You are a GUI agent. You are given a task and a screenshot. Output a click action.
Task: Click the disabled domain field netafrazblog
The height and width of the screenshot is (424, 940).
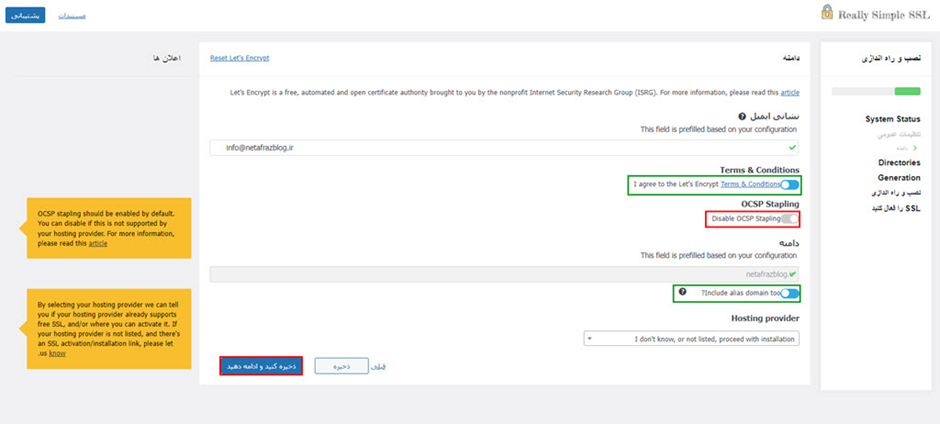pyautogui.click(x=504, y=274)
